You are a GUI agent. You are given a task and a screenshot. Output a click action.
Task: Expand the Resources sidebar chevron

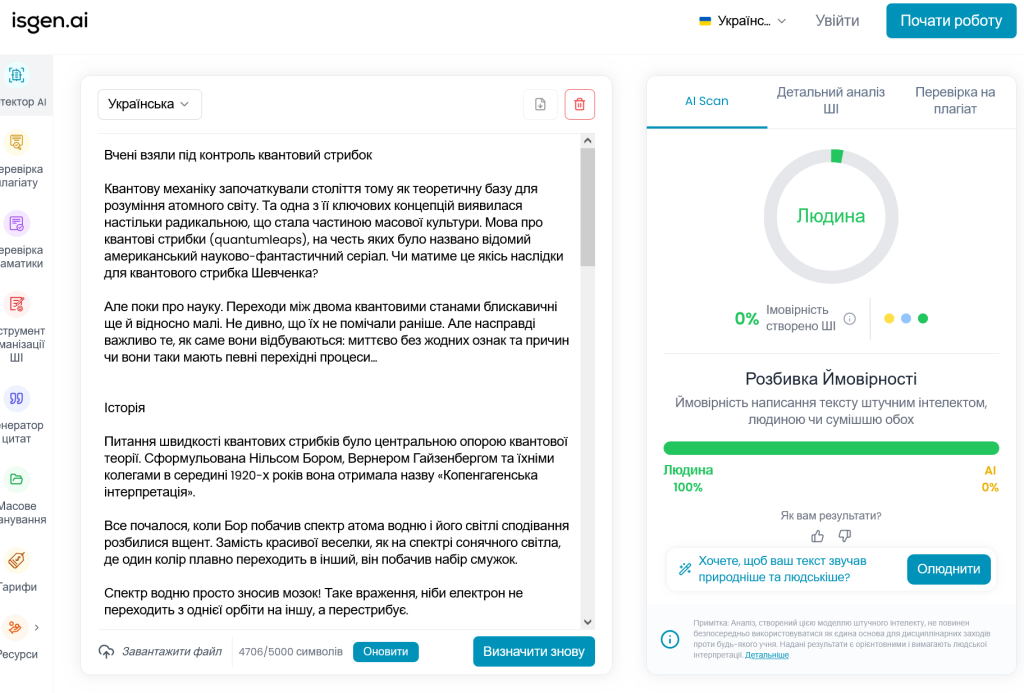[37, 628]
